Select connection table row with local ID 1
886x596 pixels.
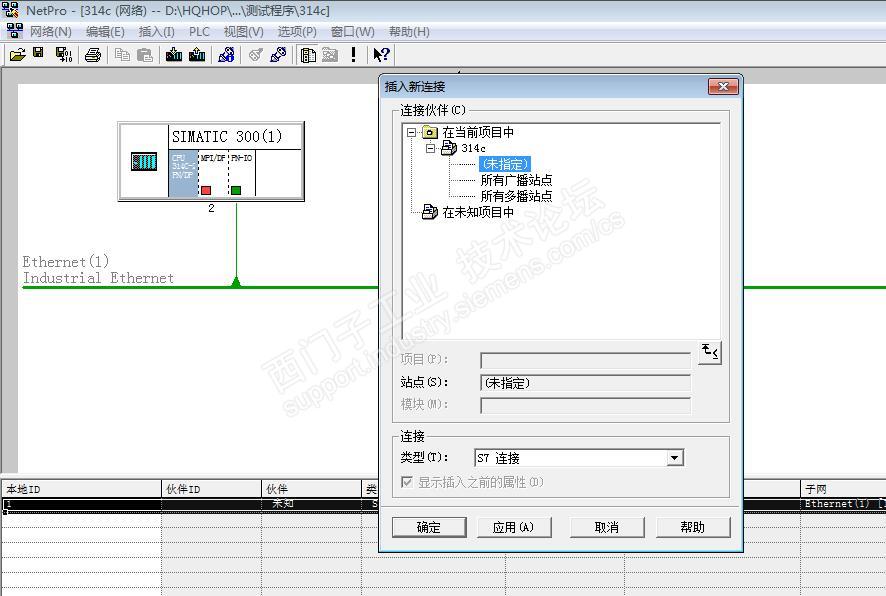(x=189, y=504)
